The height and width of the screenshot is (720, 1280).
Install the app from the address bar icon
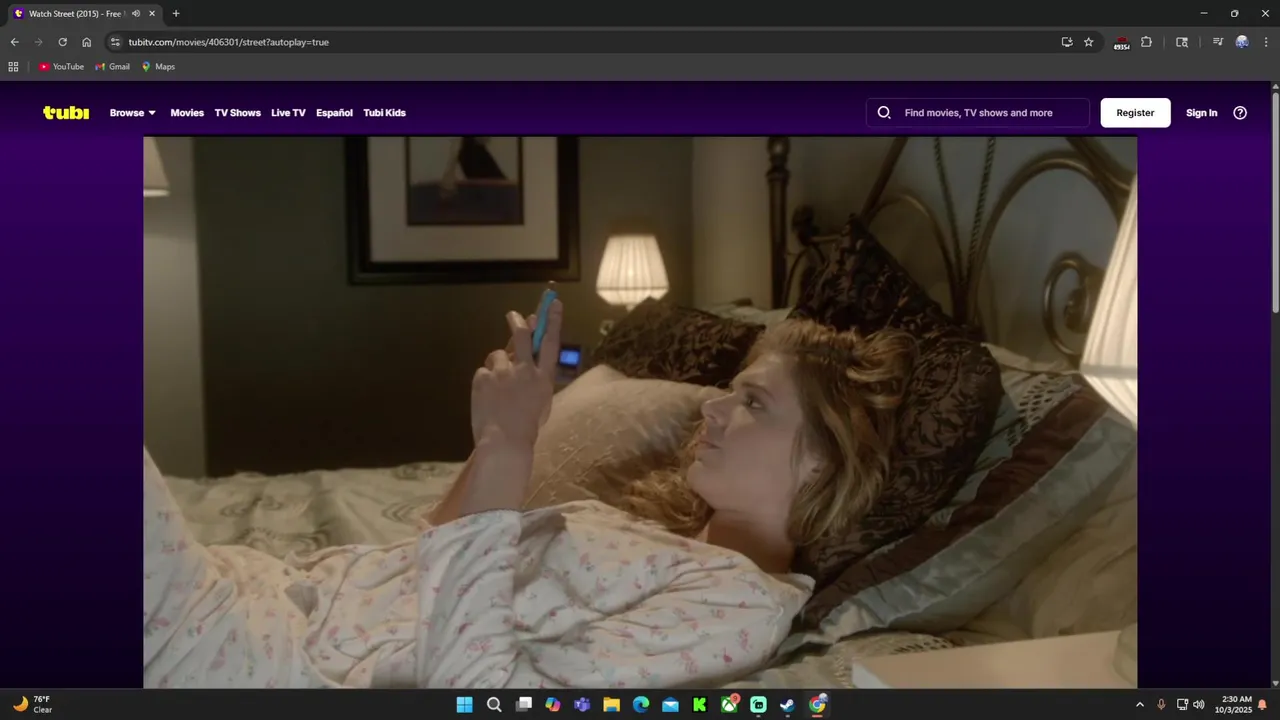tap(1067, 42)
